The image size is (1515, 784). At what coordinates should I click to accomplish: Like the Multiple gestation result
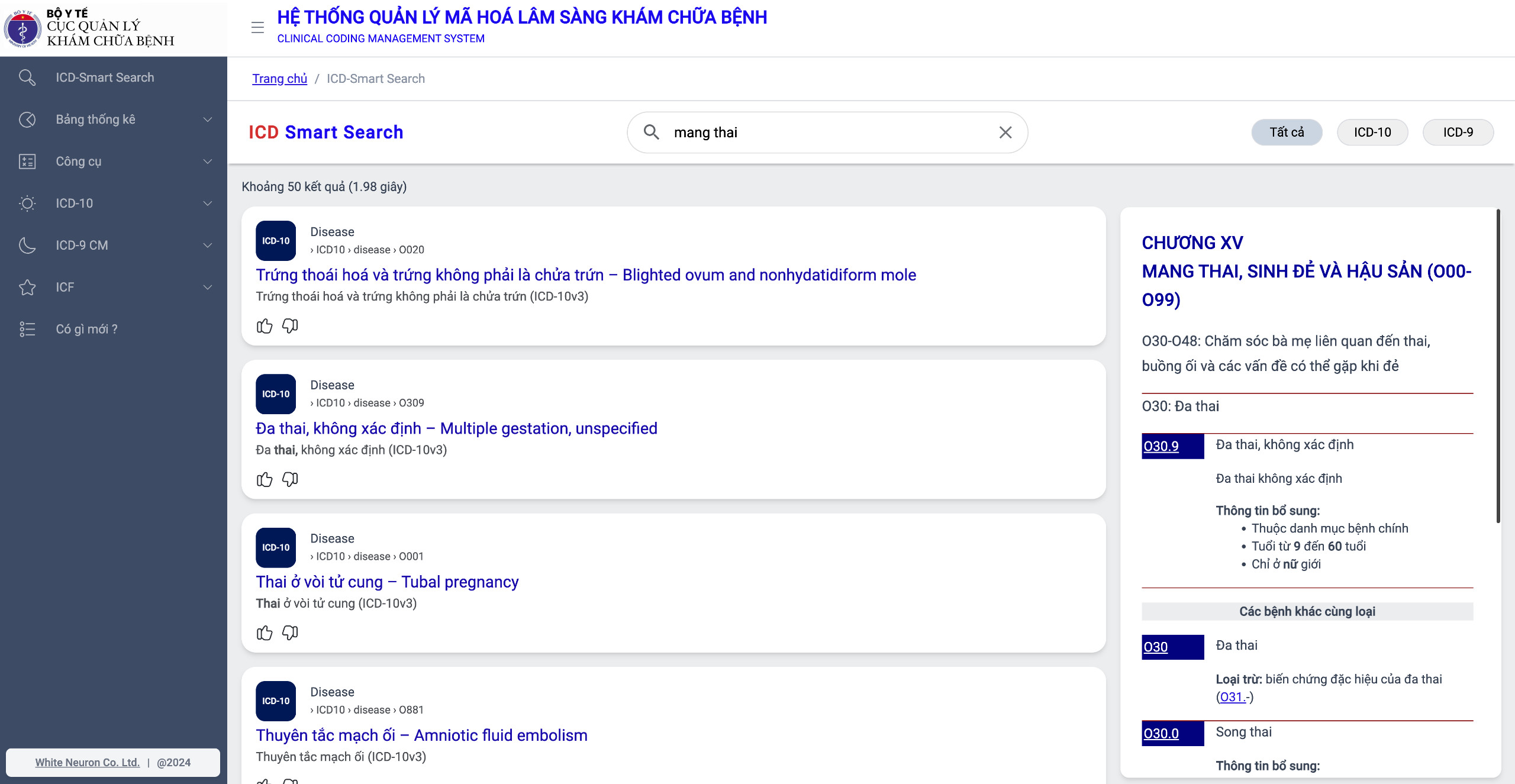(265, 479)
